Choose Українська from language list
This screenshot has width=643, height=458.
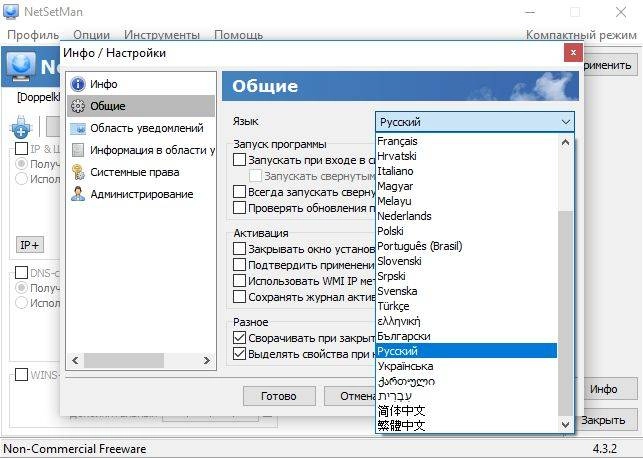pos(466,366)
